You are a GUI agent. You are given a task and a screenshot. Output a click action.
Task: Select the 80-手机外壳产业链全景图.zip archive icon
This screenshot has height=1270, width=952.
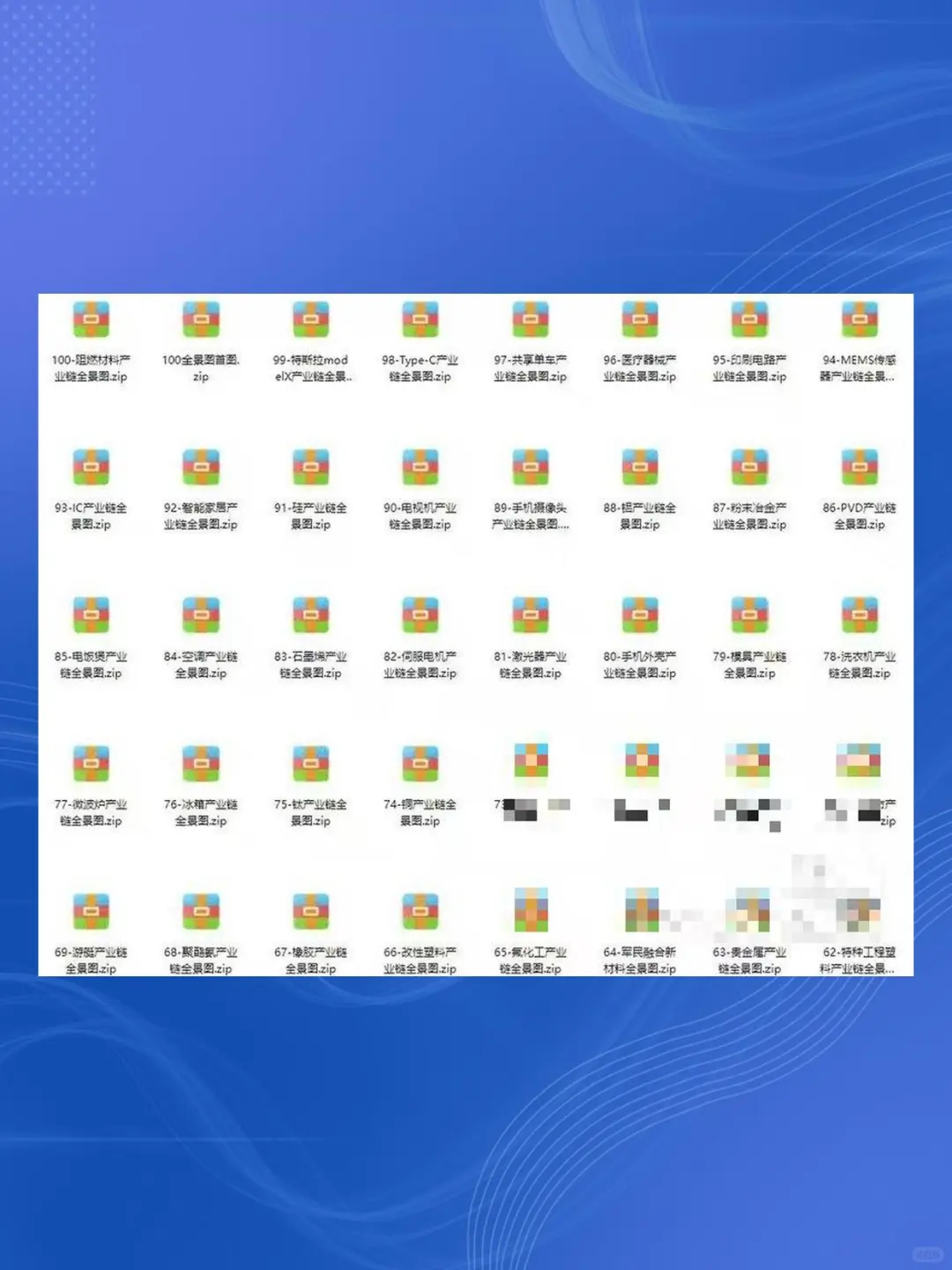[640, 616]
